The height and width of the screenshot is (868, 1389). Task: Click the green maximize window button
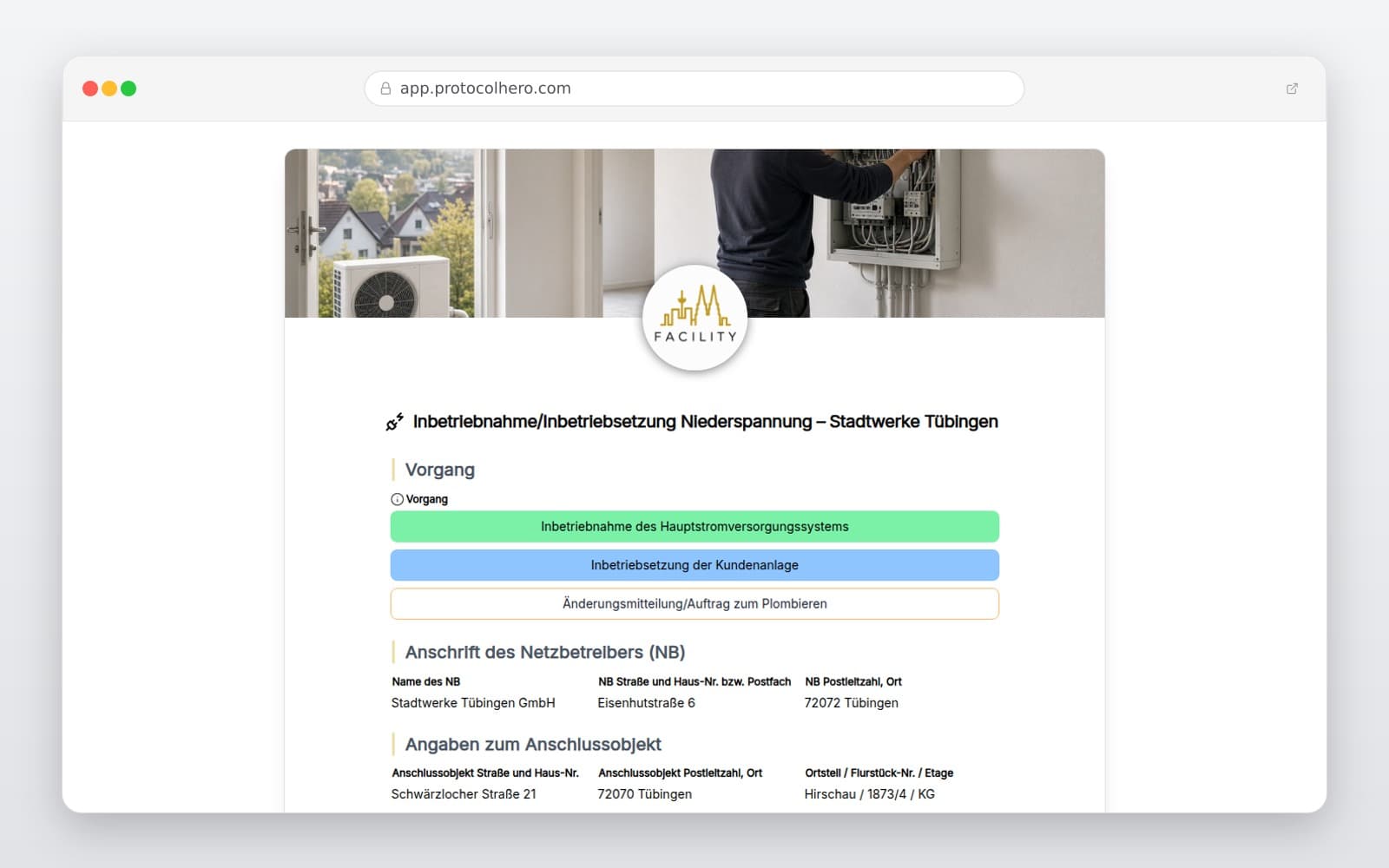(128, 89)
